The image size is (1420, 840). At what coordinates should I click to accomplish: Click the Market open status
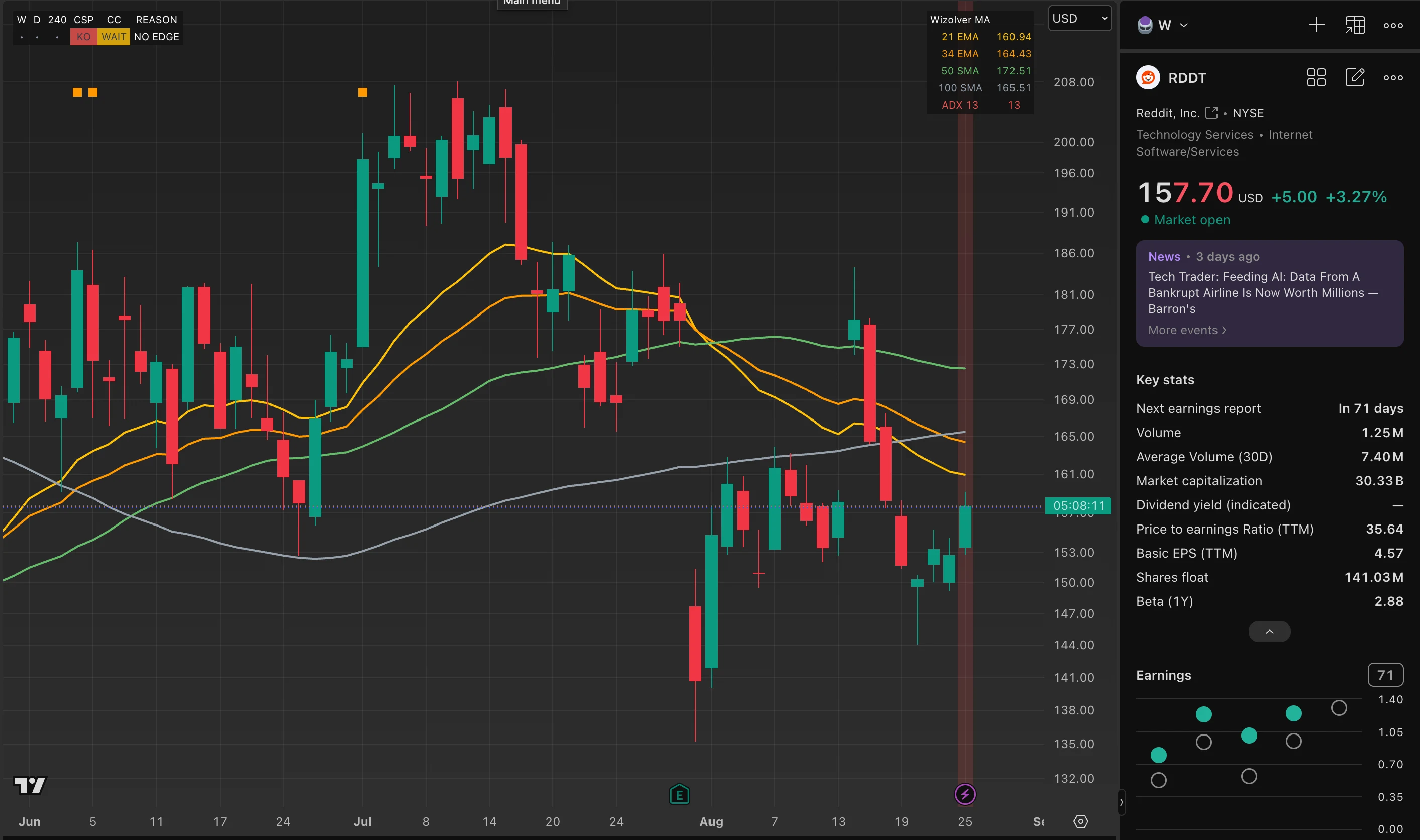[1186, 220]
